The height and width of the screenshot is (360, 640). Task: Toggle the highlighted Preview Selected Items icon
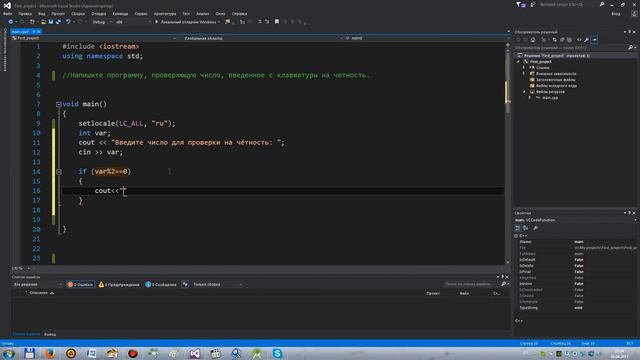[x=594, y=40]
